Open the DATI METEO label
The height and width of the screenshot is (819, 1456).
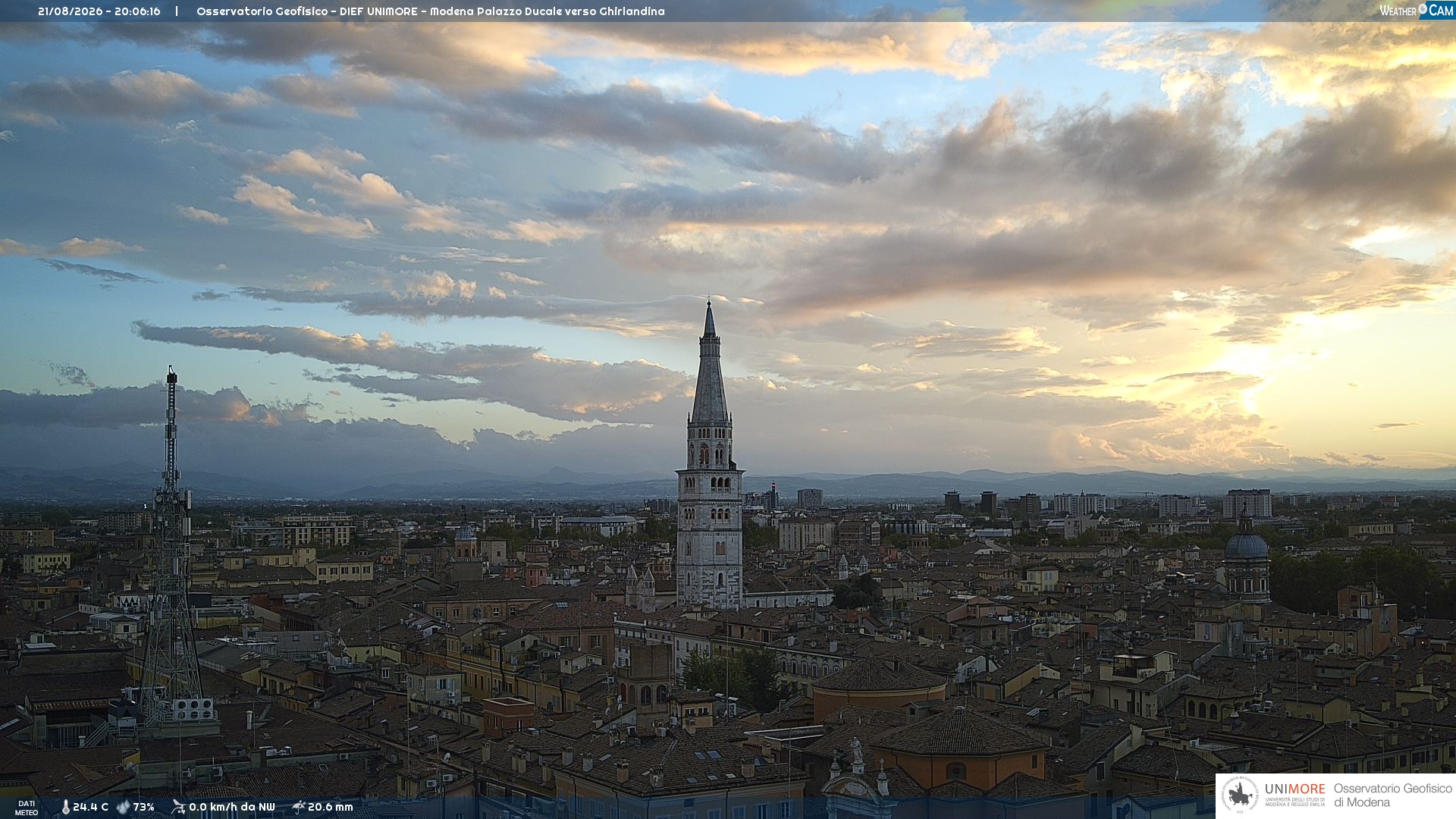(x=27, y=808)
